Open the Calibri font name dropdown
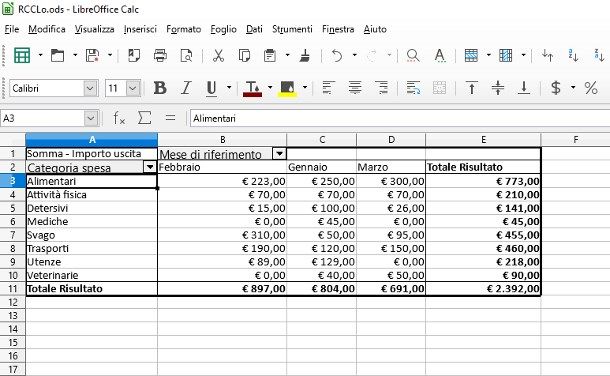Screen dimensions: 610x376 [x=90, y=88]
